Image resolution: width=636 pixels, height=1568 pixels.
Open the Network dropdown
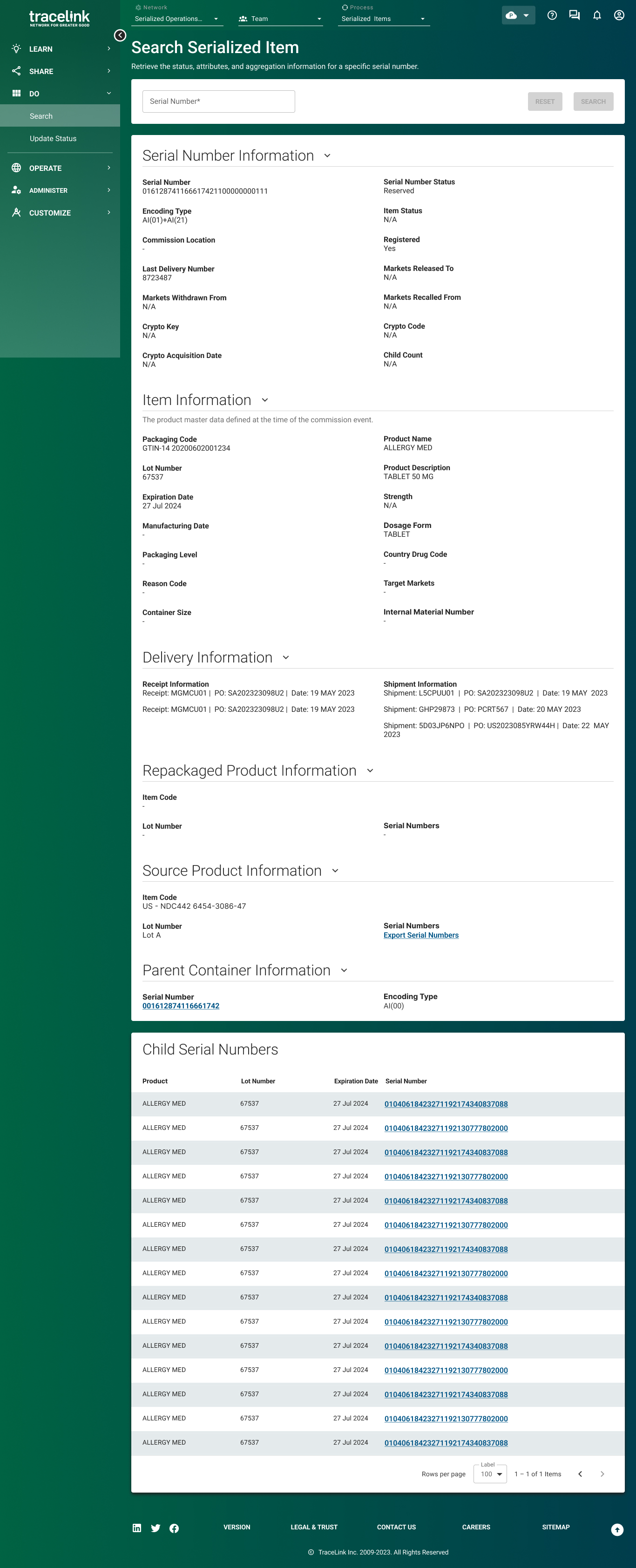tap(177, 19)
